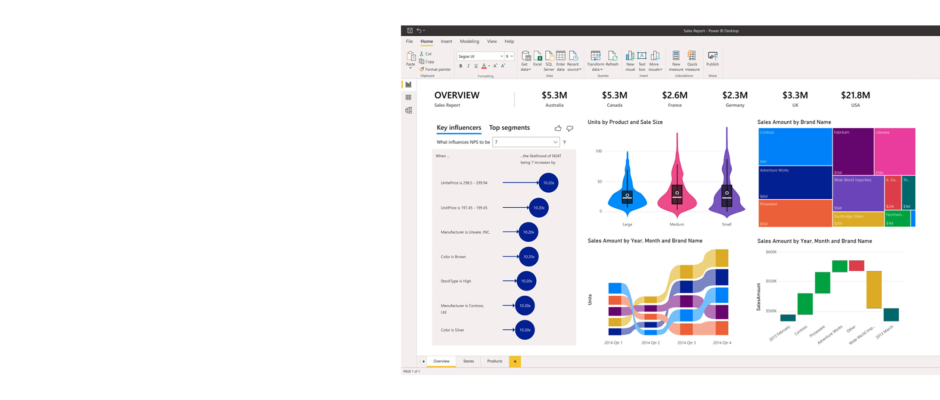Click the $21.8M USA card
The height and width of the screenshot is (400, 940).
pos(855,99)
